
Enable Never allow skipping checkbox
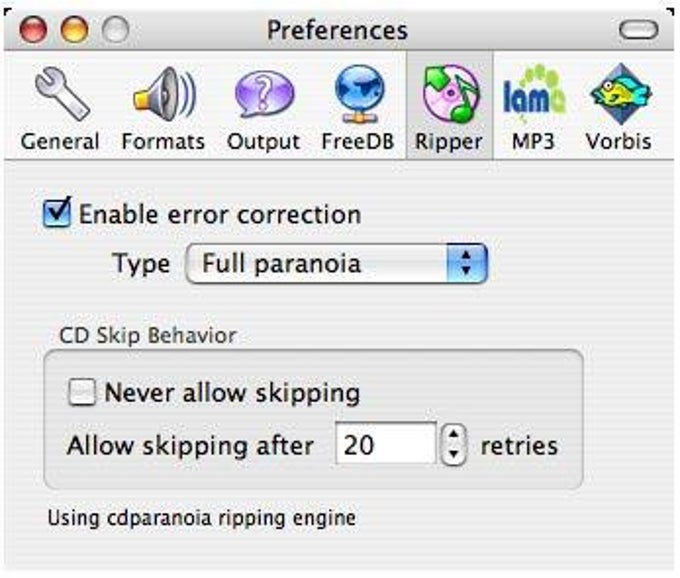tap(82, 392)
